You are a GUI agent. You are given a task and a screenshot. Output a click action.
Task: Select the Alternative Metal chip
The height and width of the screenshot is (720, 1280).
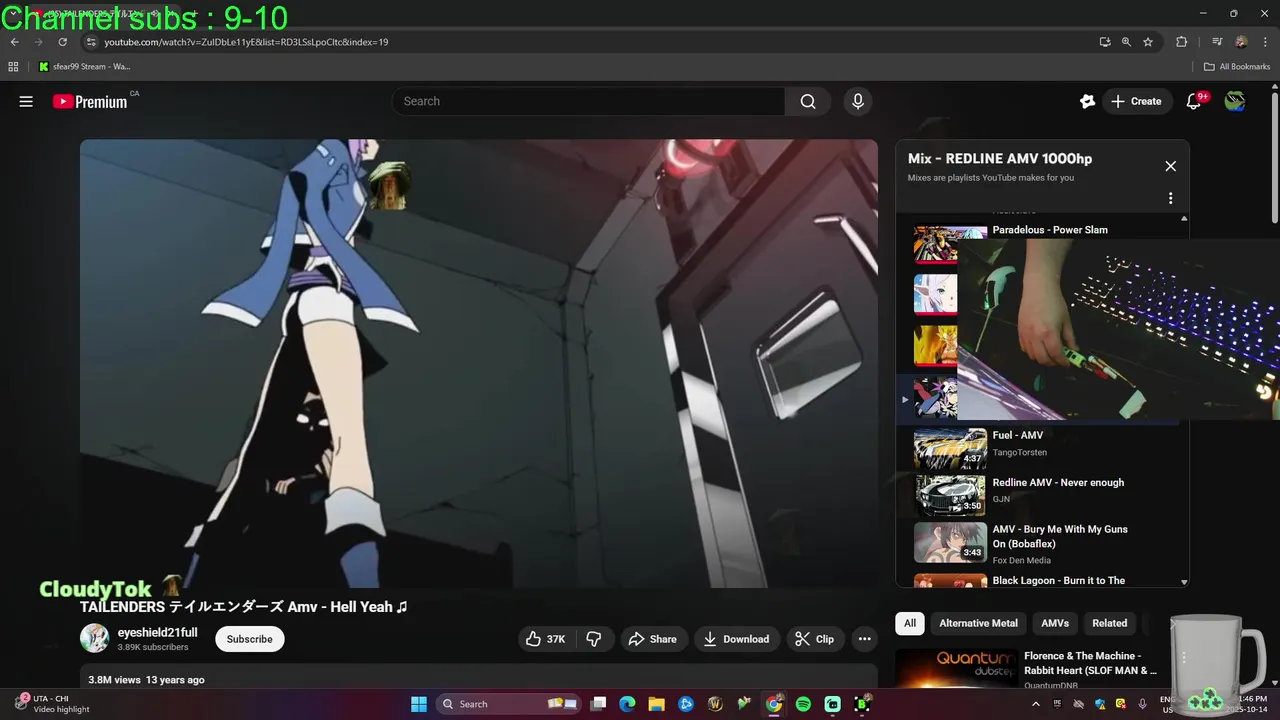[x=978, y=623]
